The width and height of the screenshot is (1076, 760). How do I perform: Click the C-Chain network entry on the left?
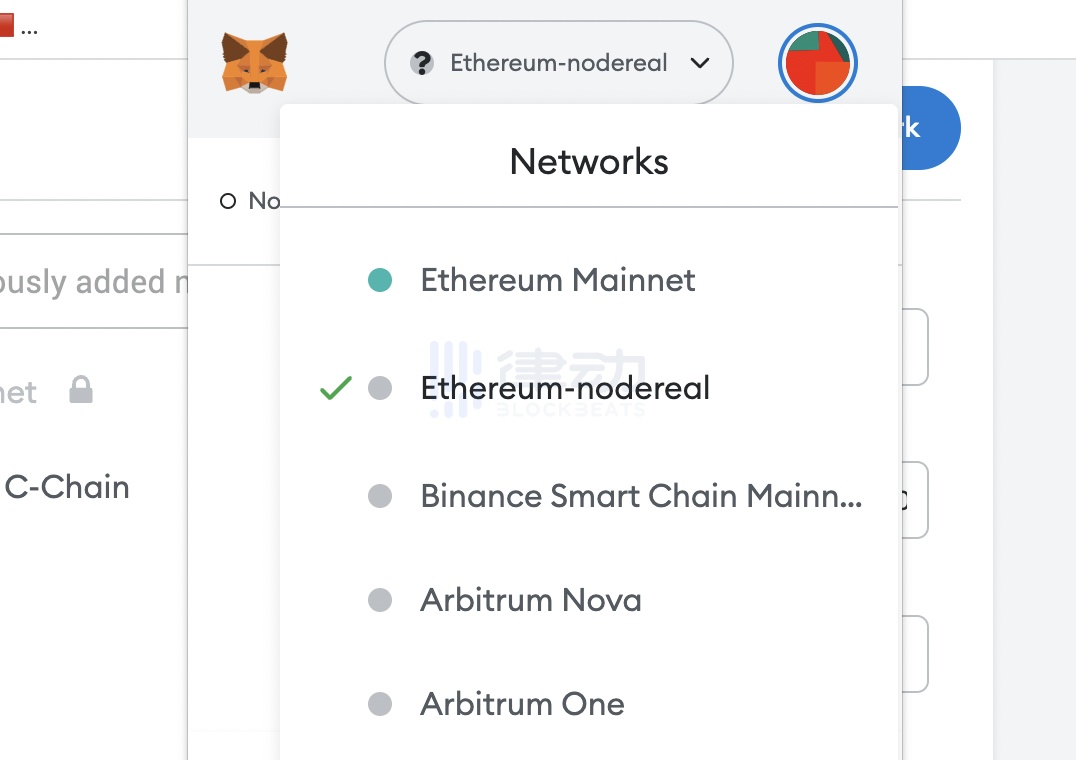click(x=66, y=488)
